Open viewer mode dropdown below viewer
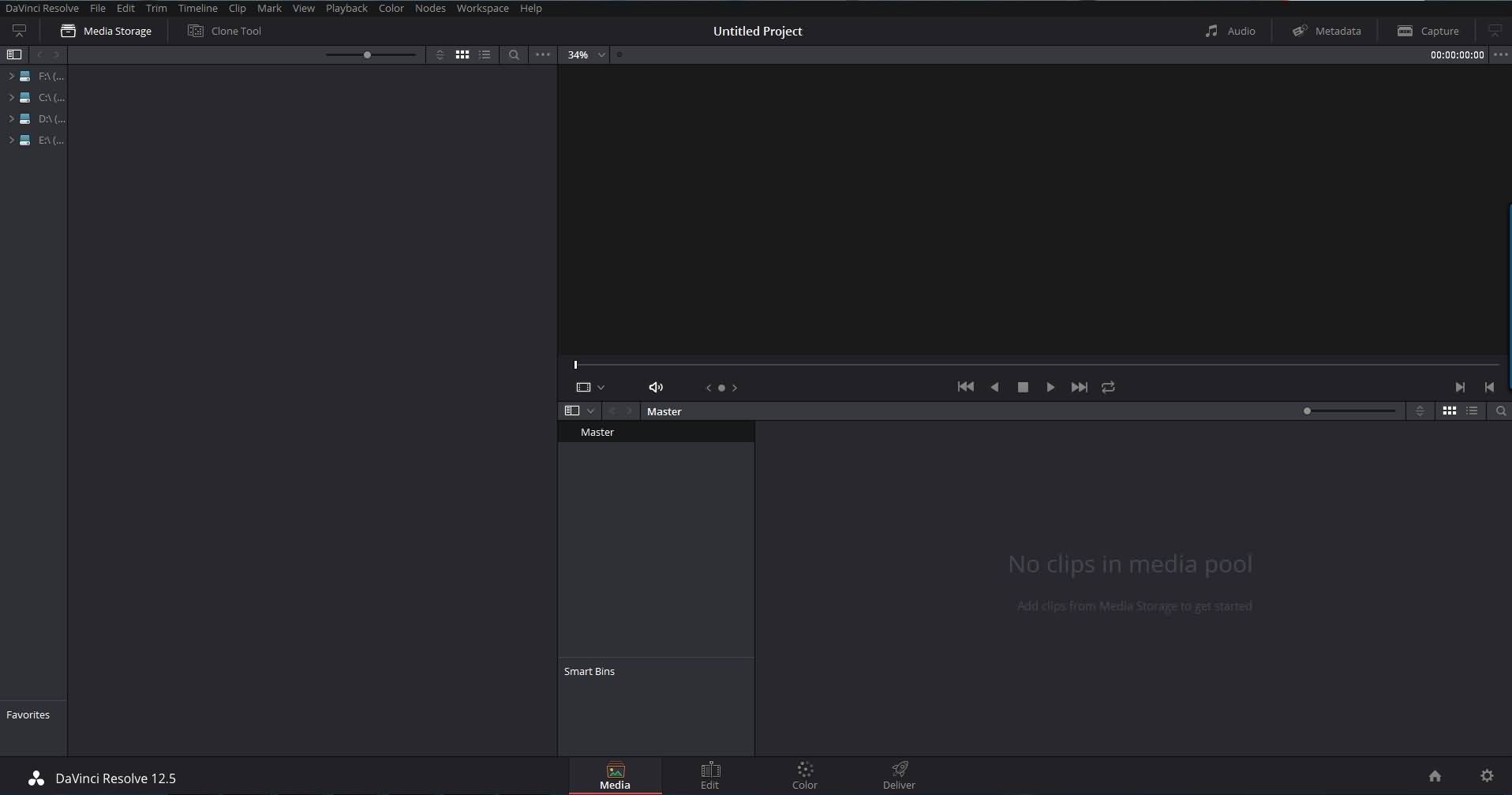Screen dimensions: 1512x795 [x=590, y=387]
